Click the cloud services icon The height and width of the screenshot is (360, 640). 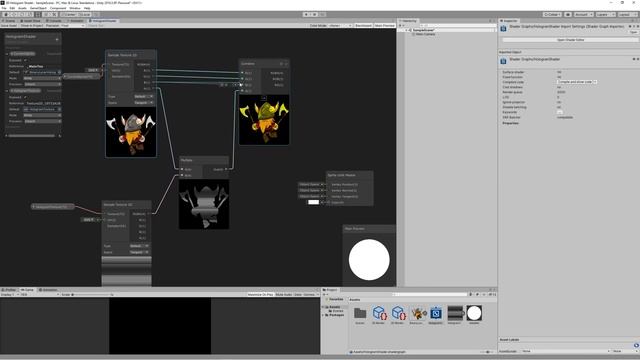tap(568, 15)
